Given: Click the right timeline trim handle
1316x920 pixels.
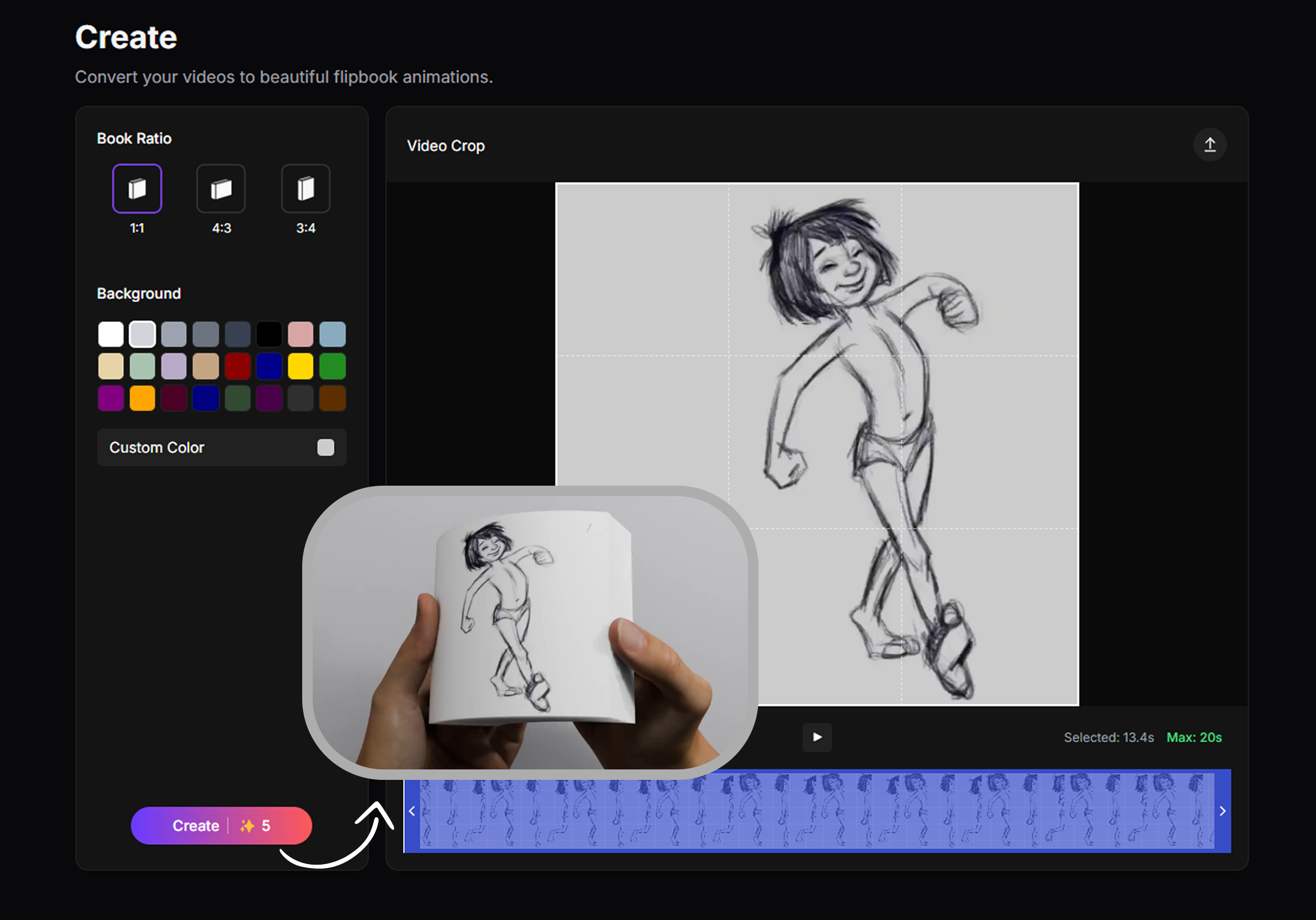Looking at the screenshot, I should 1222,810.
